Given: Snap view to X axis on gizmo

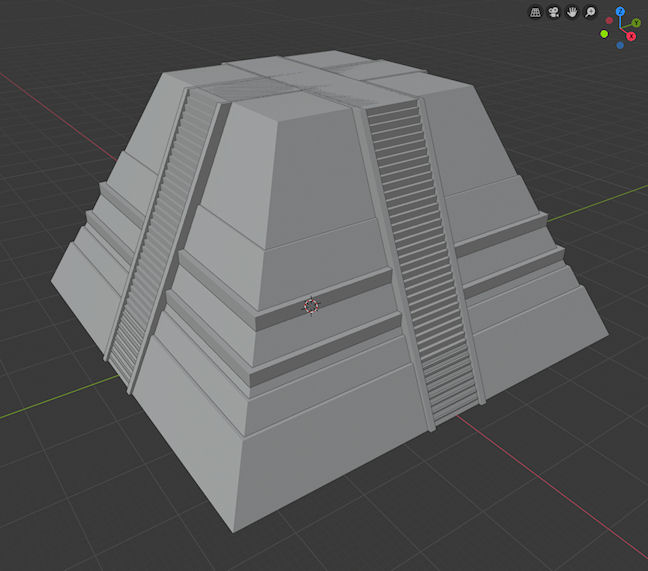Looking at the screenshot, I should 630,36.
